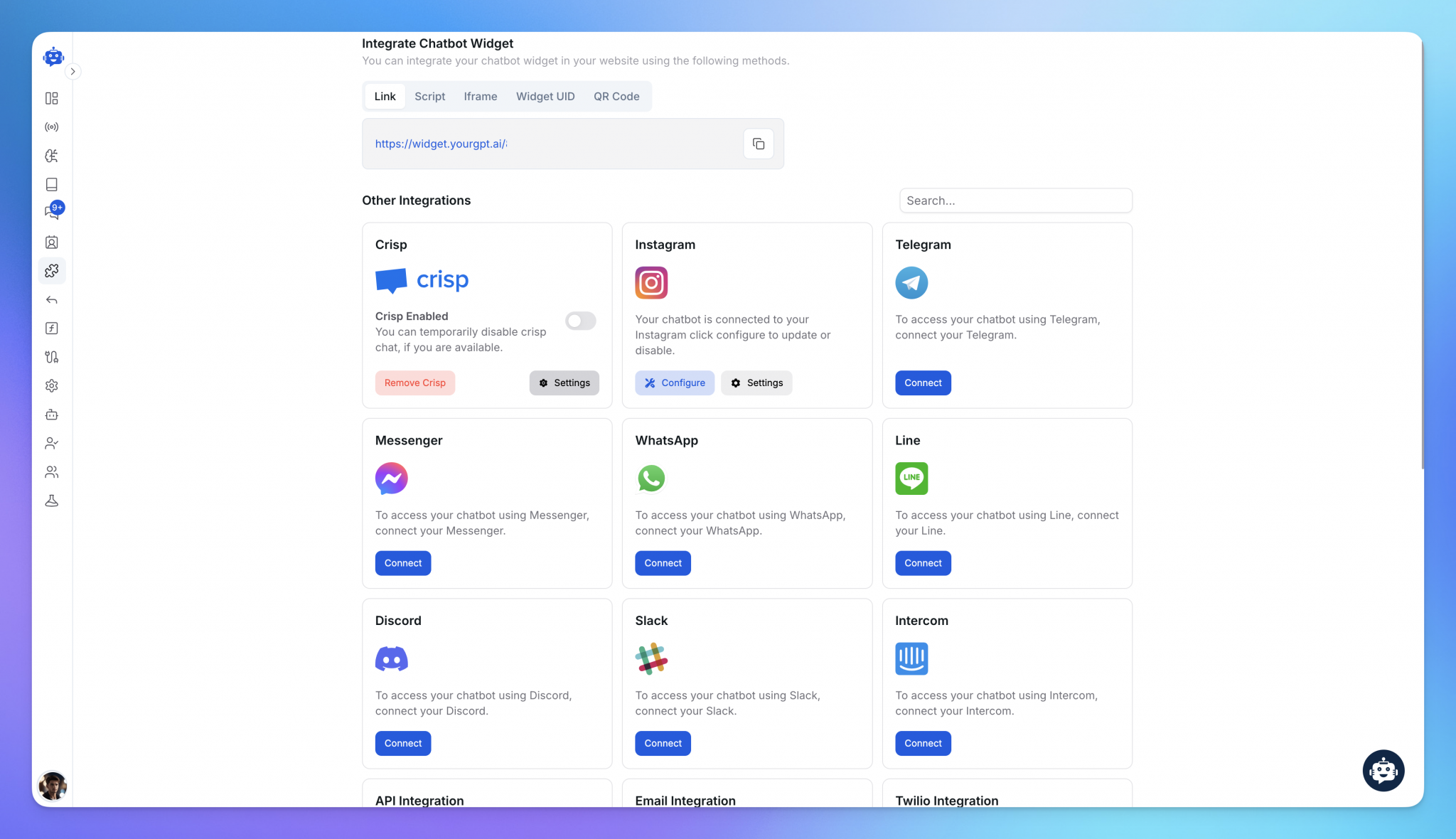Open the chatbot widget bubble bottom right
The width and height of the screenshot is (1456, 839).
pos(1383,770)
